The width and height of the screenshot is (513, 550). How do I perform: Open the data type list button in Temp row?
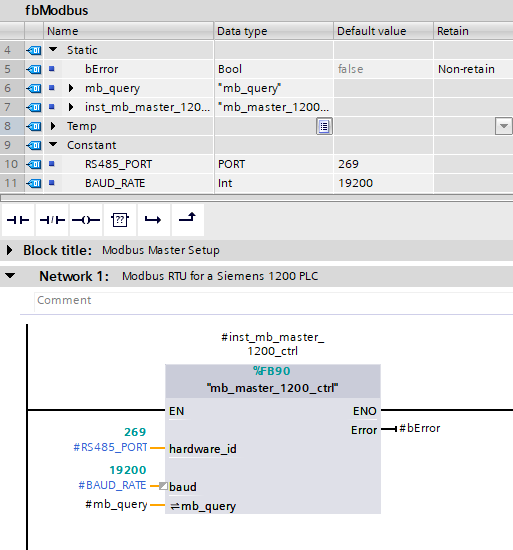(x=324, y=126)
